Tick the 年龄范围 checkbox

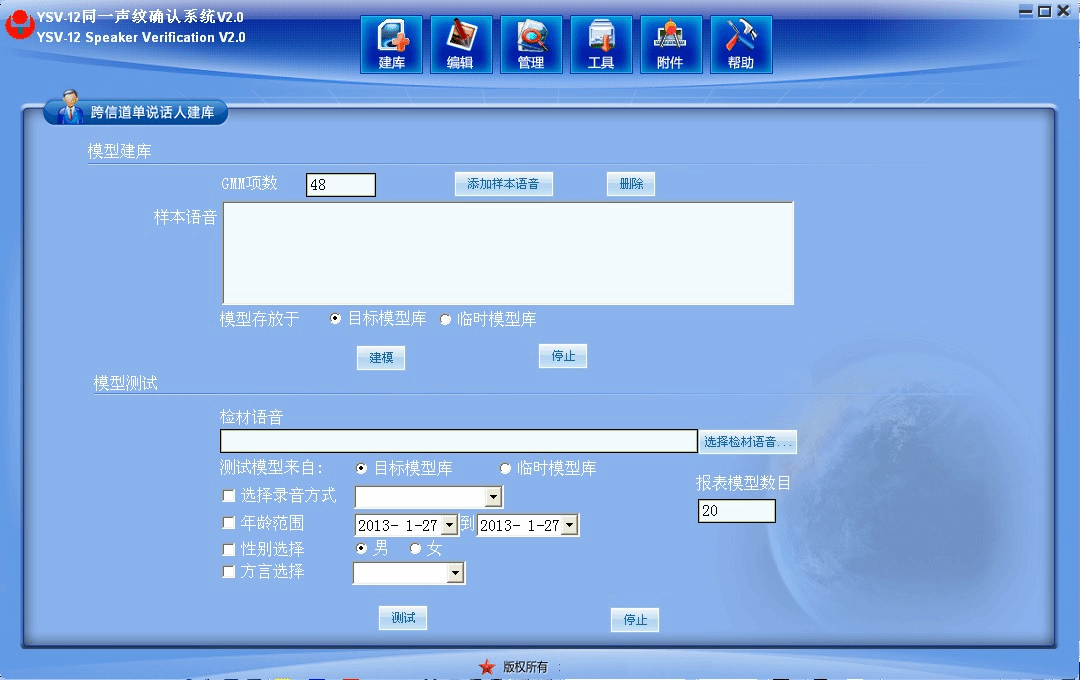point(229,523)
